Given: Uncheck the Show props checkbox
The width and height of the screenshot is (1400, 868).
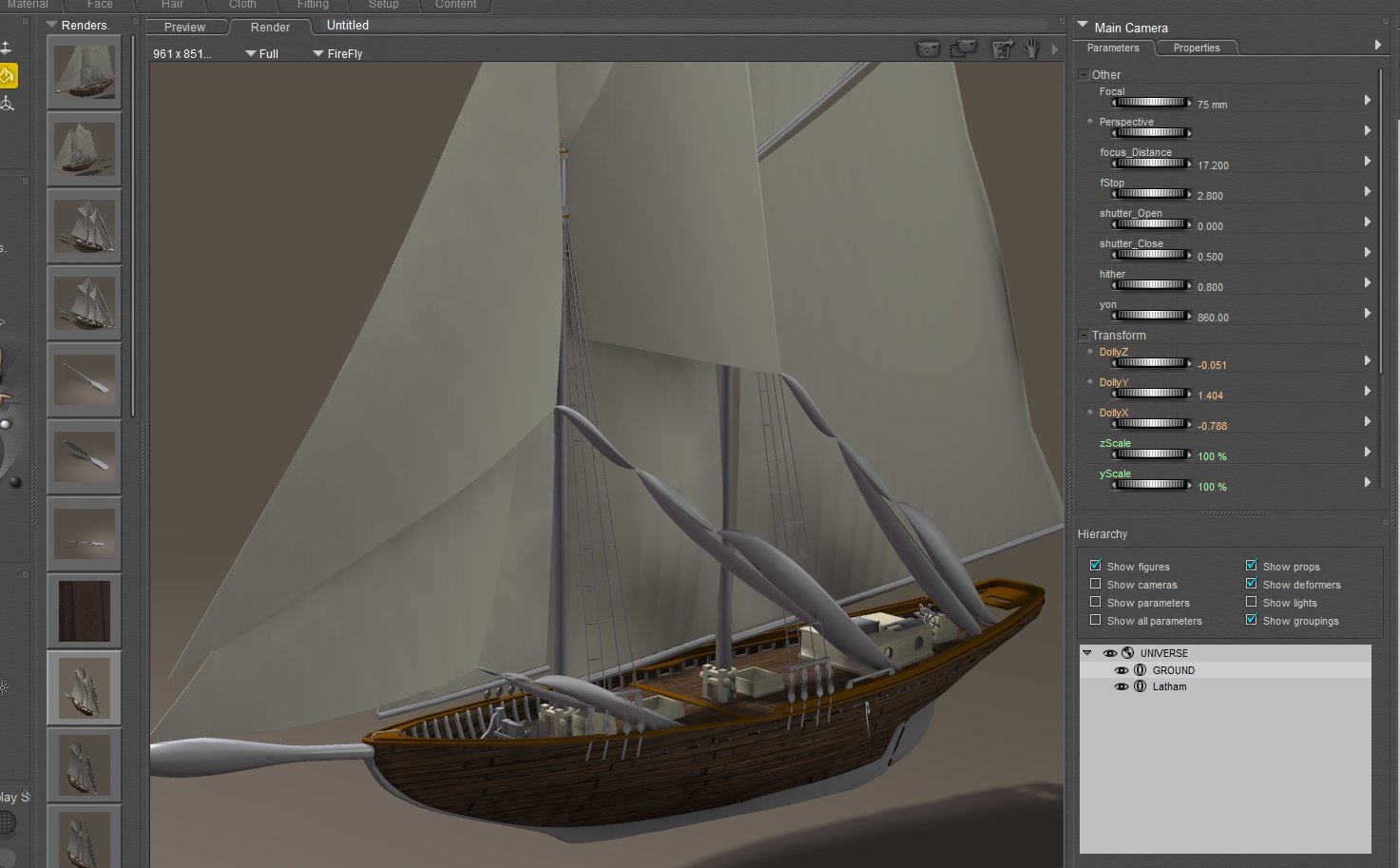Looking at the screenshot, I should coord(1252,566).
